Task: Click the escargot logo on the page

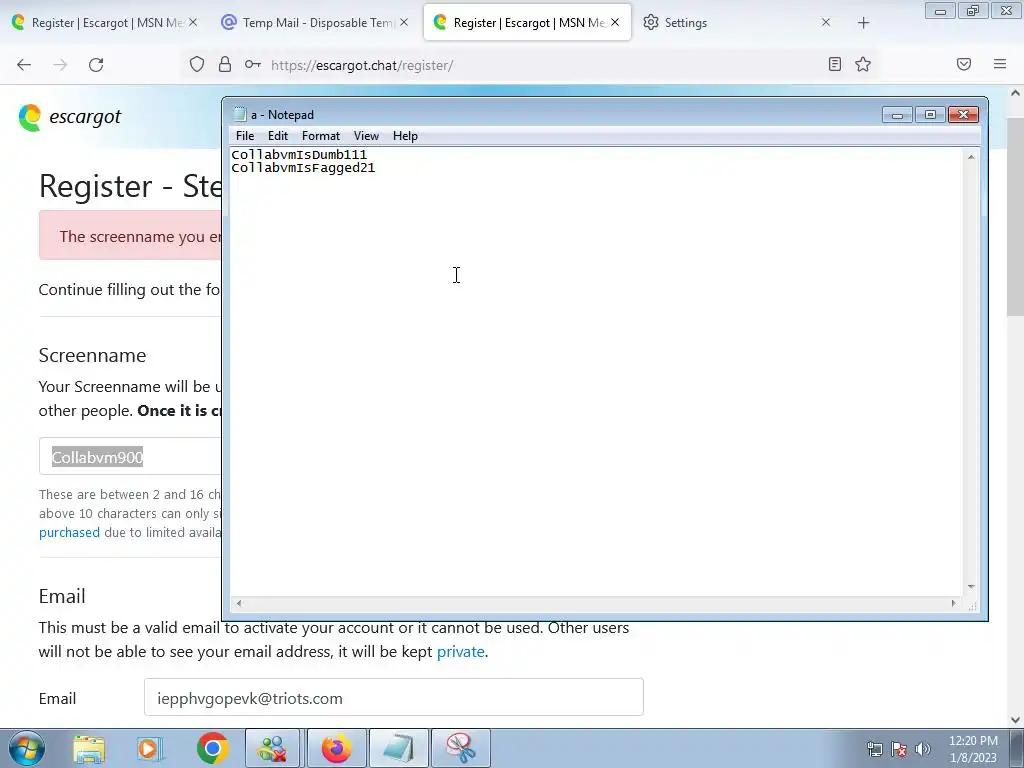Action: (70, 118)
